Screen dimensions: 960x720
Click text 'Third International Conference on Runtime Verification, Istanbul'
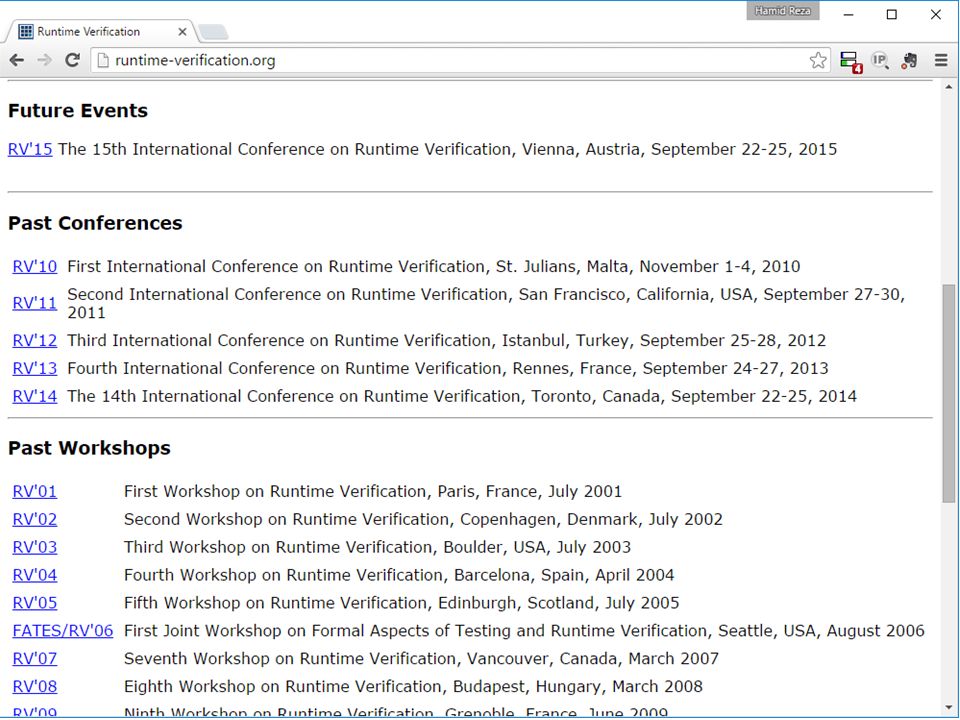(x=316, y=340)
